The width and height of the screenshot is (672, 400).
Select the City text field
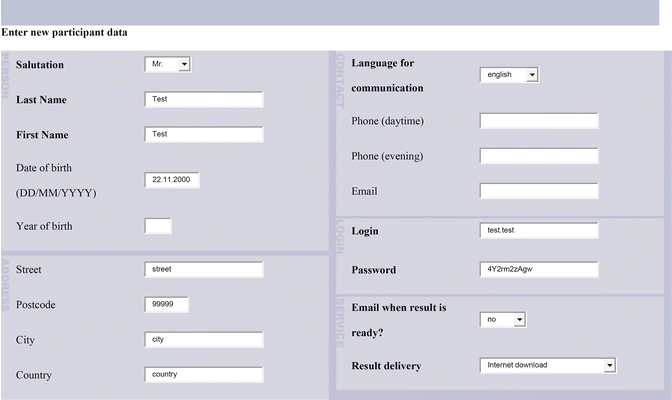(x=204, y=340)
